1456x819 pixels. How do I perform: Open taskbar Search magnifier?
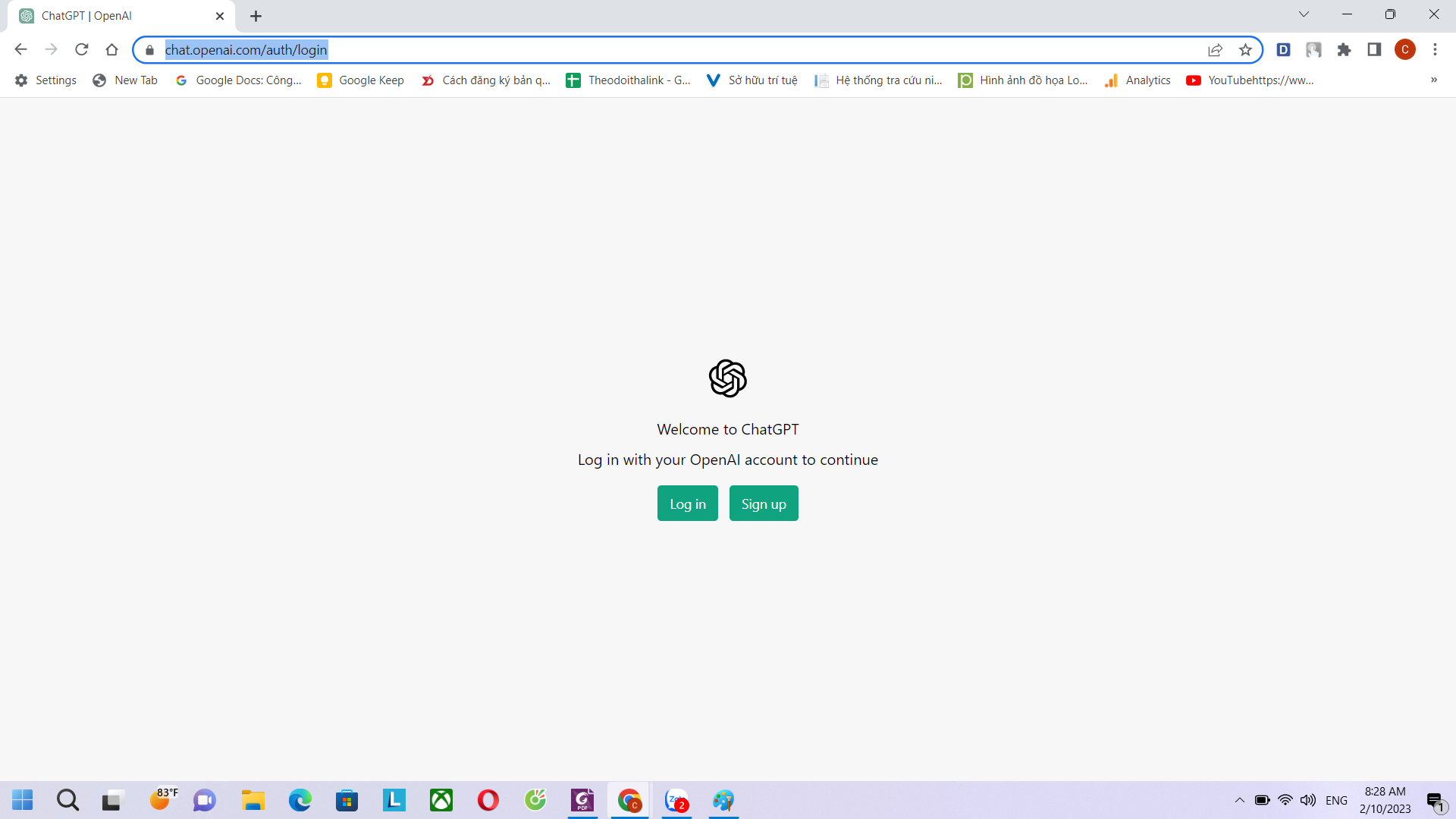coord(67,800)
